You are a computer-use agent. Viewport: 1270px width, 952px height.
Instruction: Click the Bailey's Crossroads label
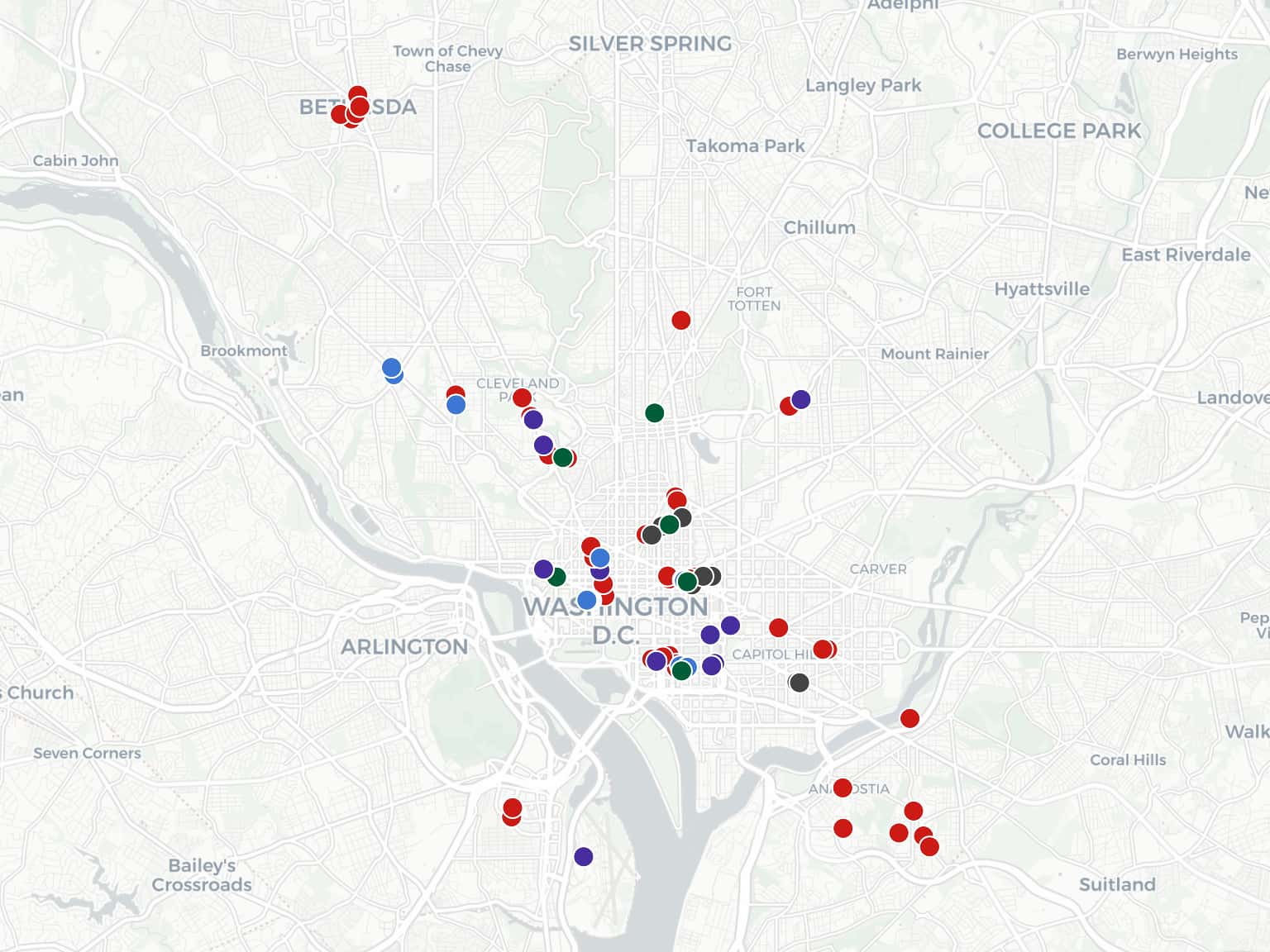pyautogui.click(x=202, y=875)
